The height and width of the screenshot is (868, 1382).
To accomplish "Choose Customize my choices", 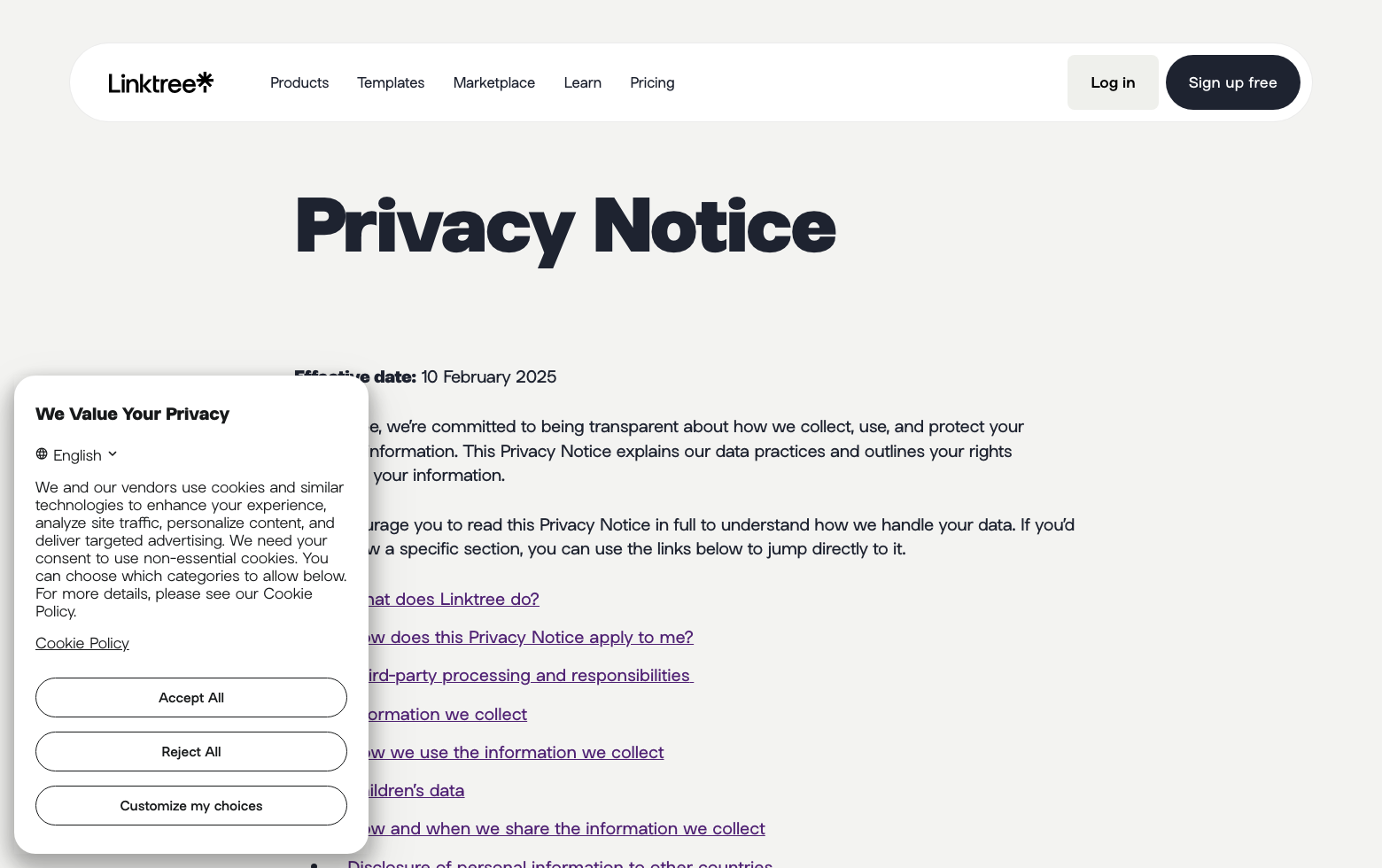I will point(191,806).
